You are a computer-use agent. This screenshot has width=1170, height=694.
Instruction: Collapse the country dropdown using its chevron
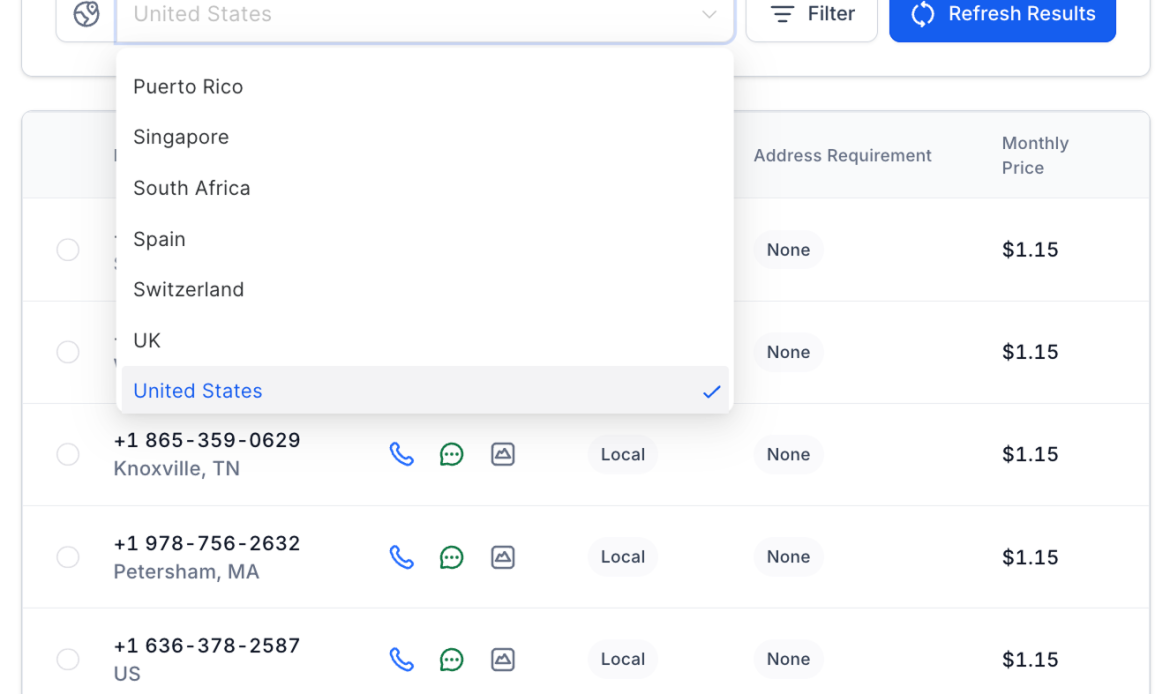point(709,14)
